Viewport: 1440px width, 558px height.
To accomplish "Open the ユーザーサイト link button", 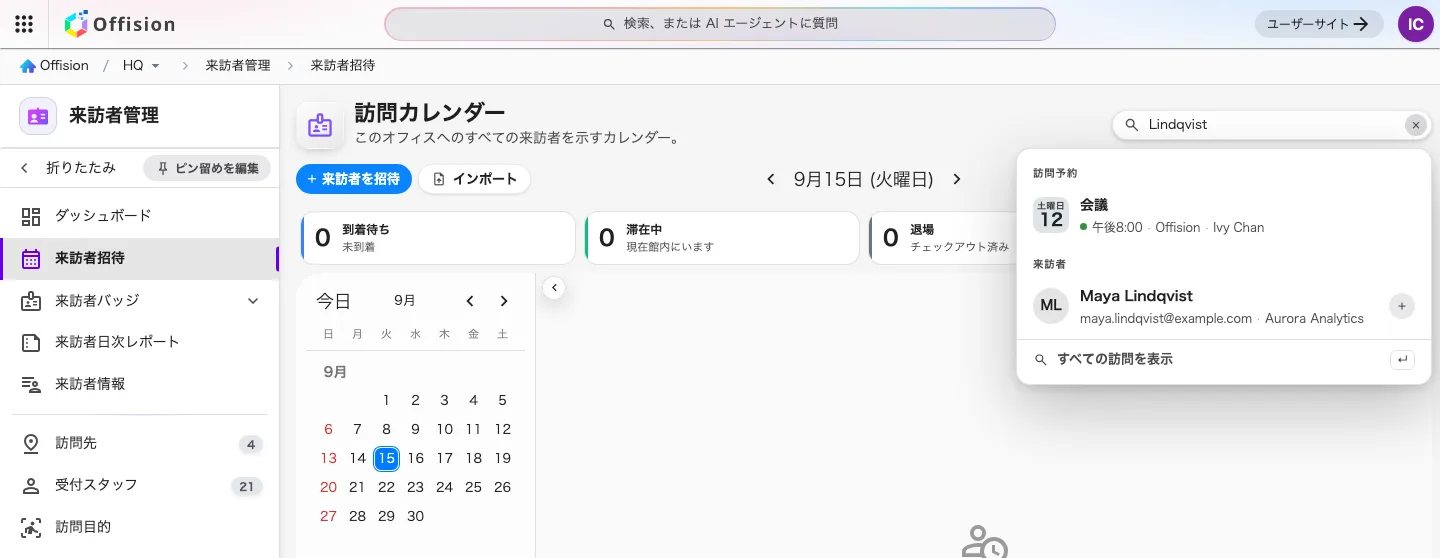I will click(x=1319, y=24).
